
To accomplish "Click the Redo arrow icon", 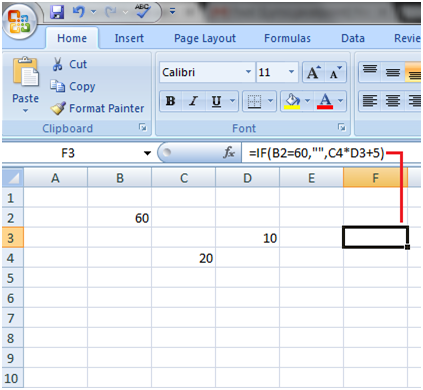I will click(110, 12).
